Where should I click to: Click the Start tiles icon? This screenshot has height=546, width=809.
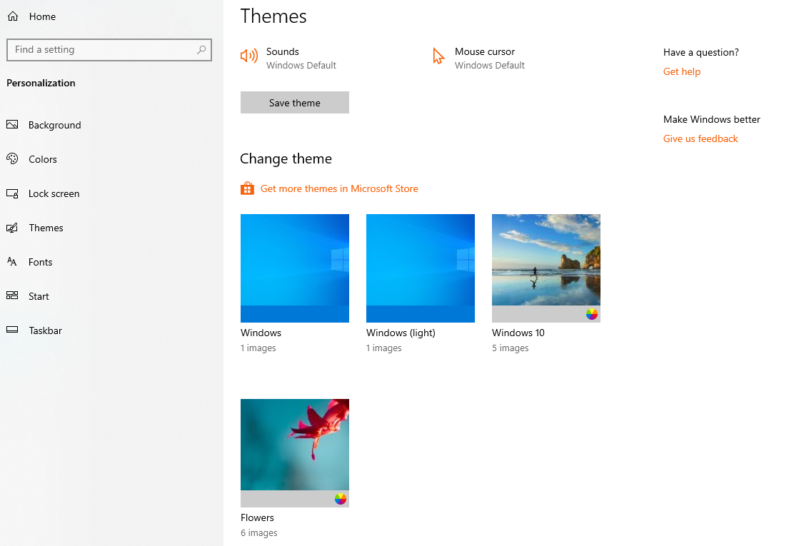[x=12, y=296]
